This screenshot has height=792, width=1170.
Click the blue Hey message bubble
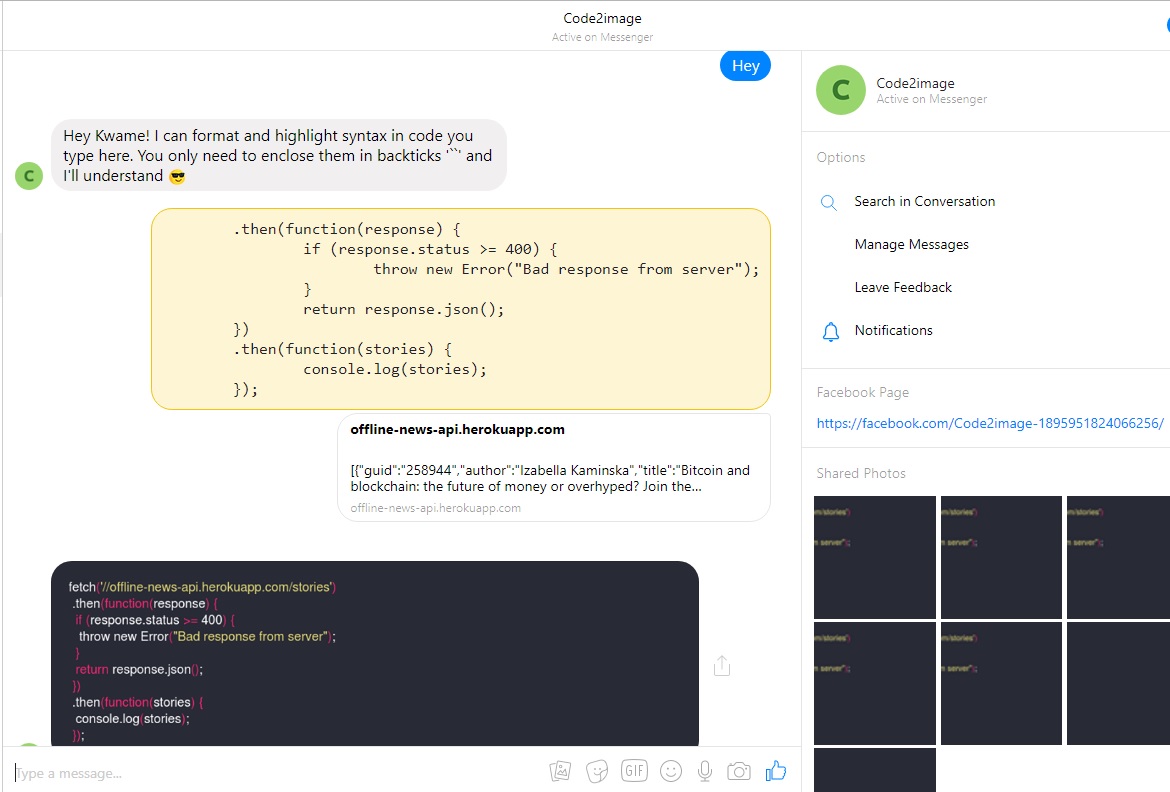click(745, 66)
